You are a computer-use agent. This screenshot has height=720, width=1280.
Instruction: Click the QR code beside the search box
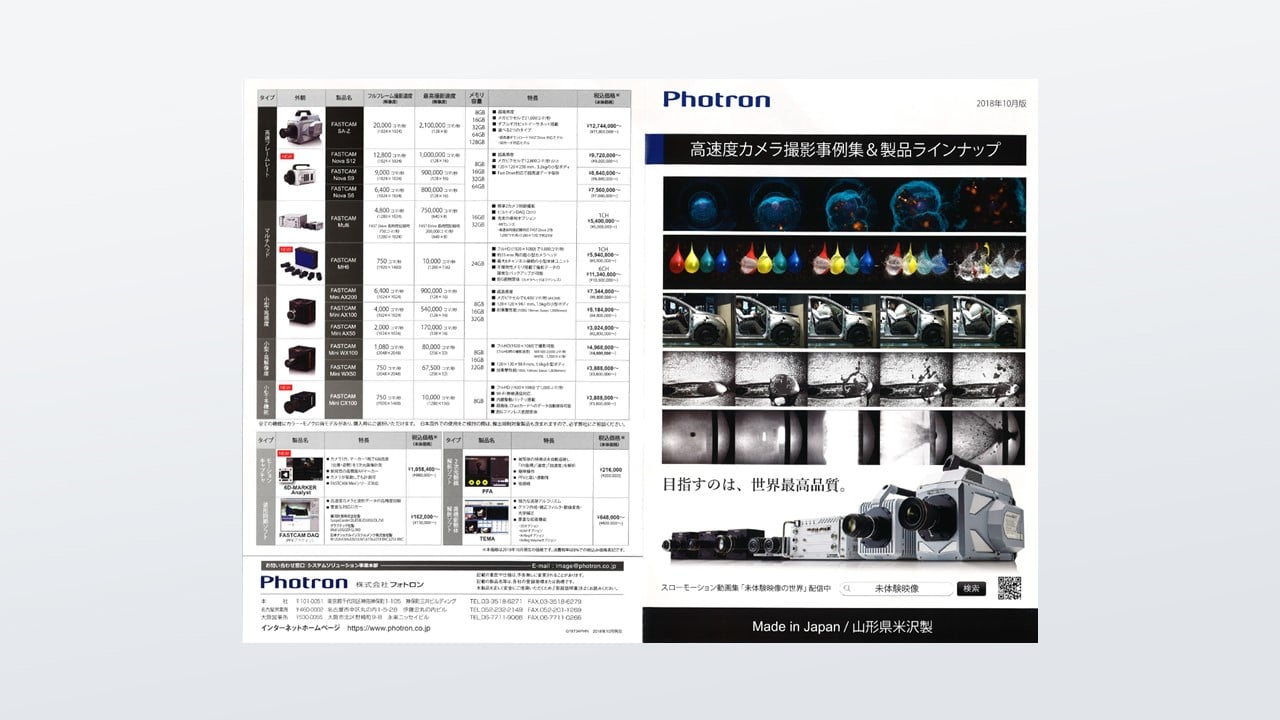click(x=1009, y=589)
